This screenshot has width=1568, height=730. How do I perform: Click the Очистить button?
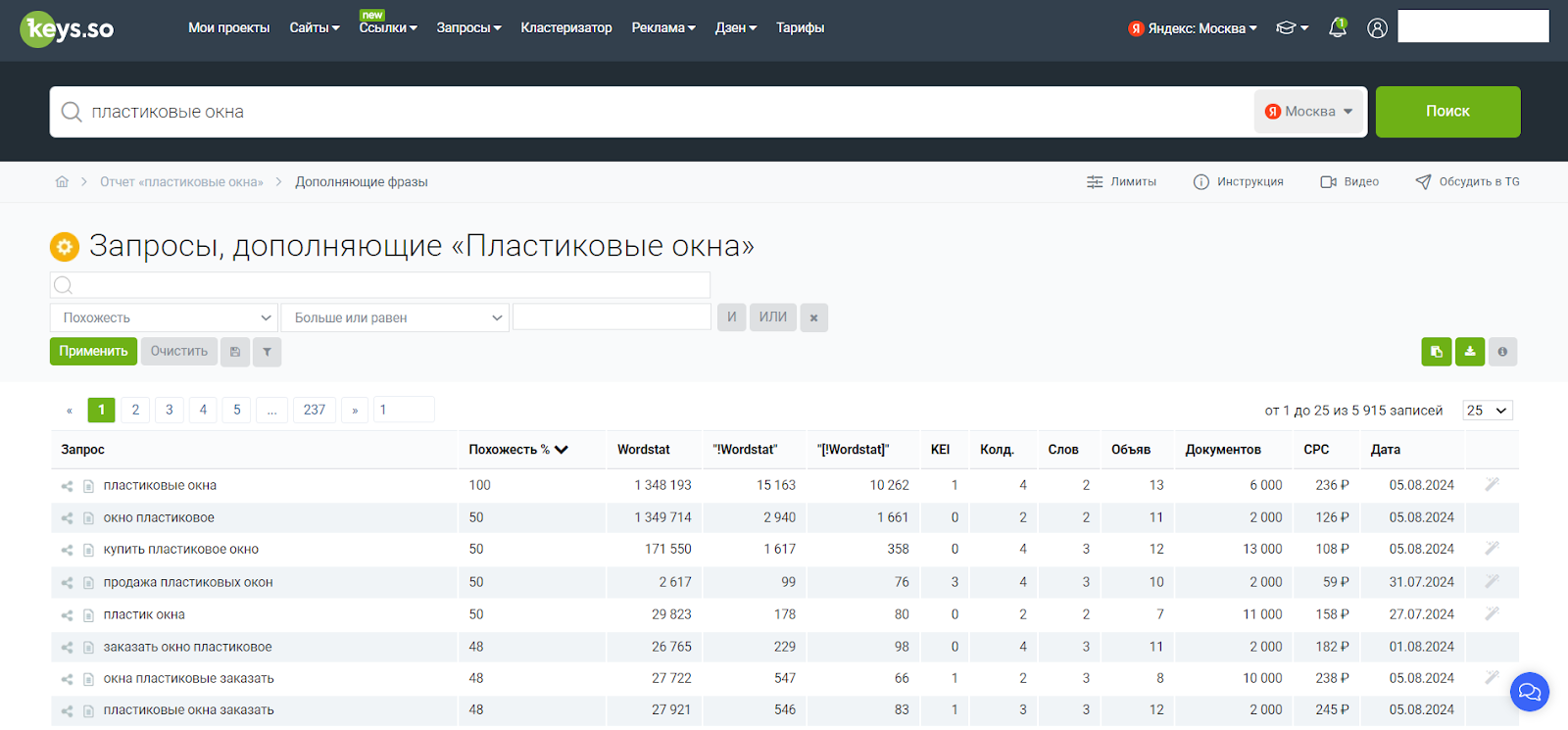click(179, 352)
